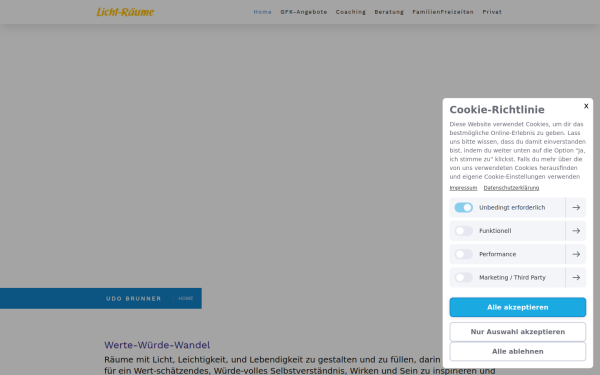Viewport: 600px width, 375px height.
Task: Reject all cookies with Alle ablehnen
Action: (517, 351)
